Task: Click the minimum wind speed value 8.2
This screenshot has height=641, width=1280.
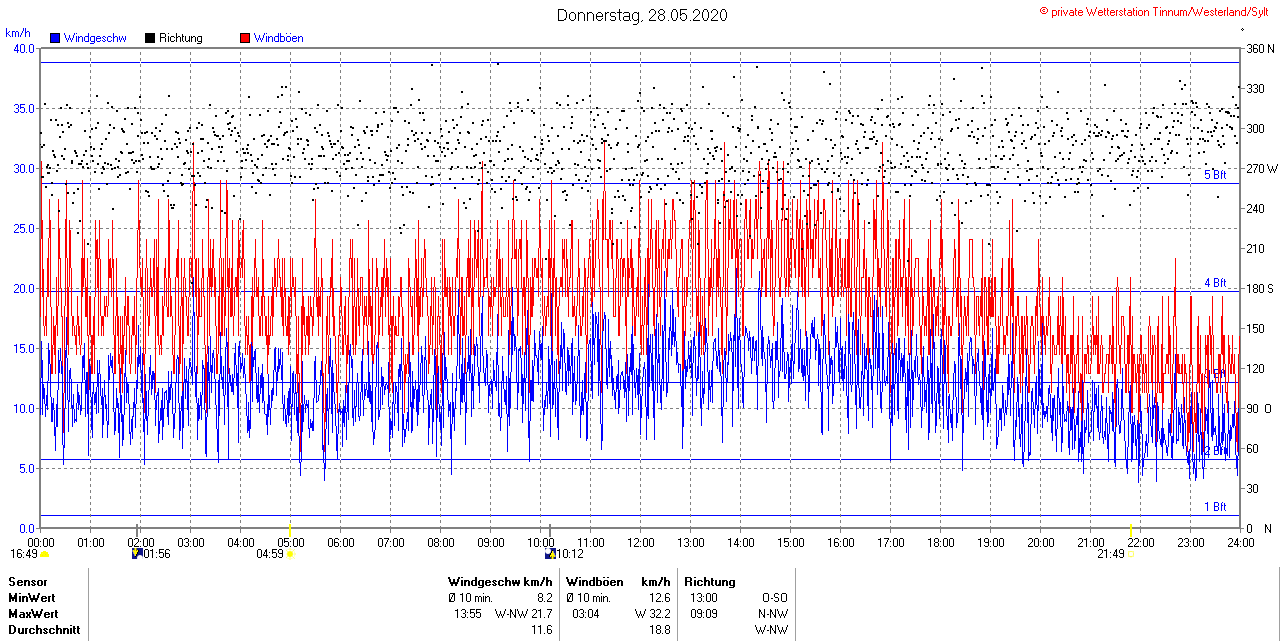Action: click(x=545, y=597)
